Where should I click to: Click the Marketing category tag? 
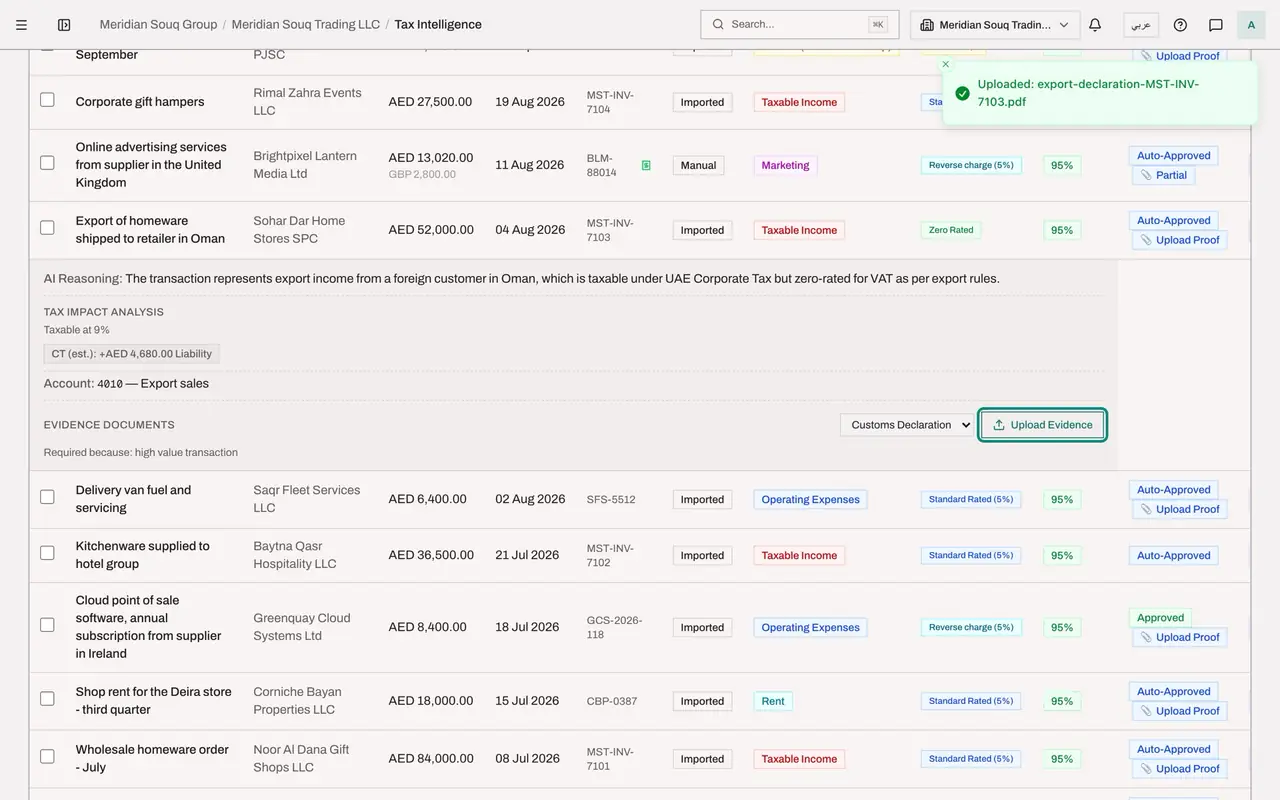coord(785,165)
